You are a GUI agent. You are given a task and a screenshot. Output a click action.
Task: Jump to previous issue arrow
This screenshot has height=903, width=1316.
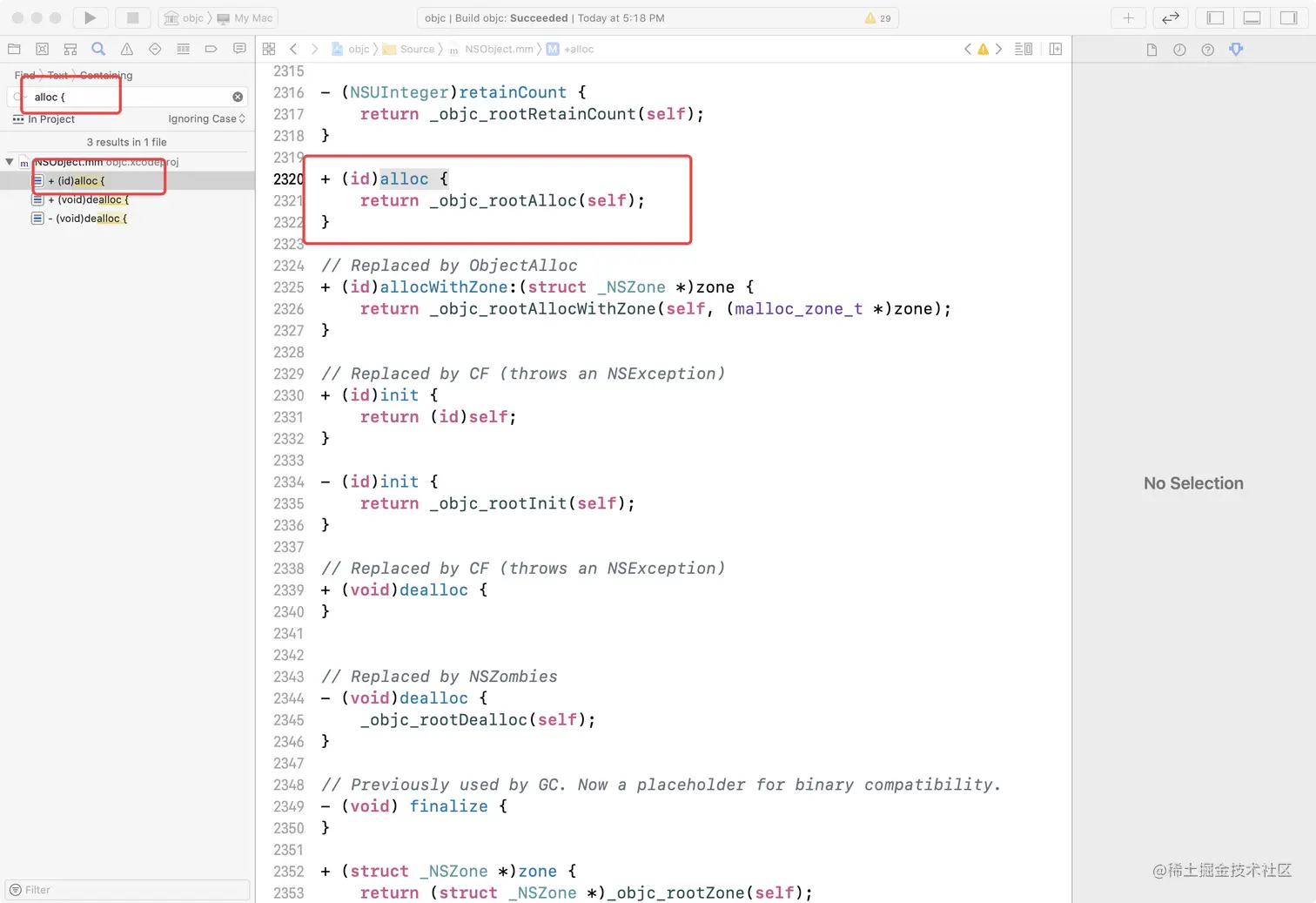(x=968, y=49)
